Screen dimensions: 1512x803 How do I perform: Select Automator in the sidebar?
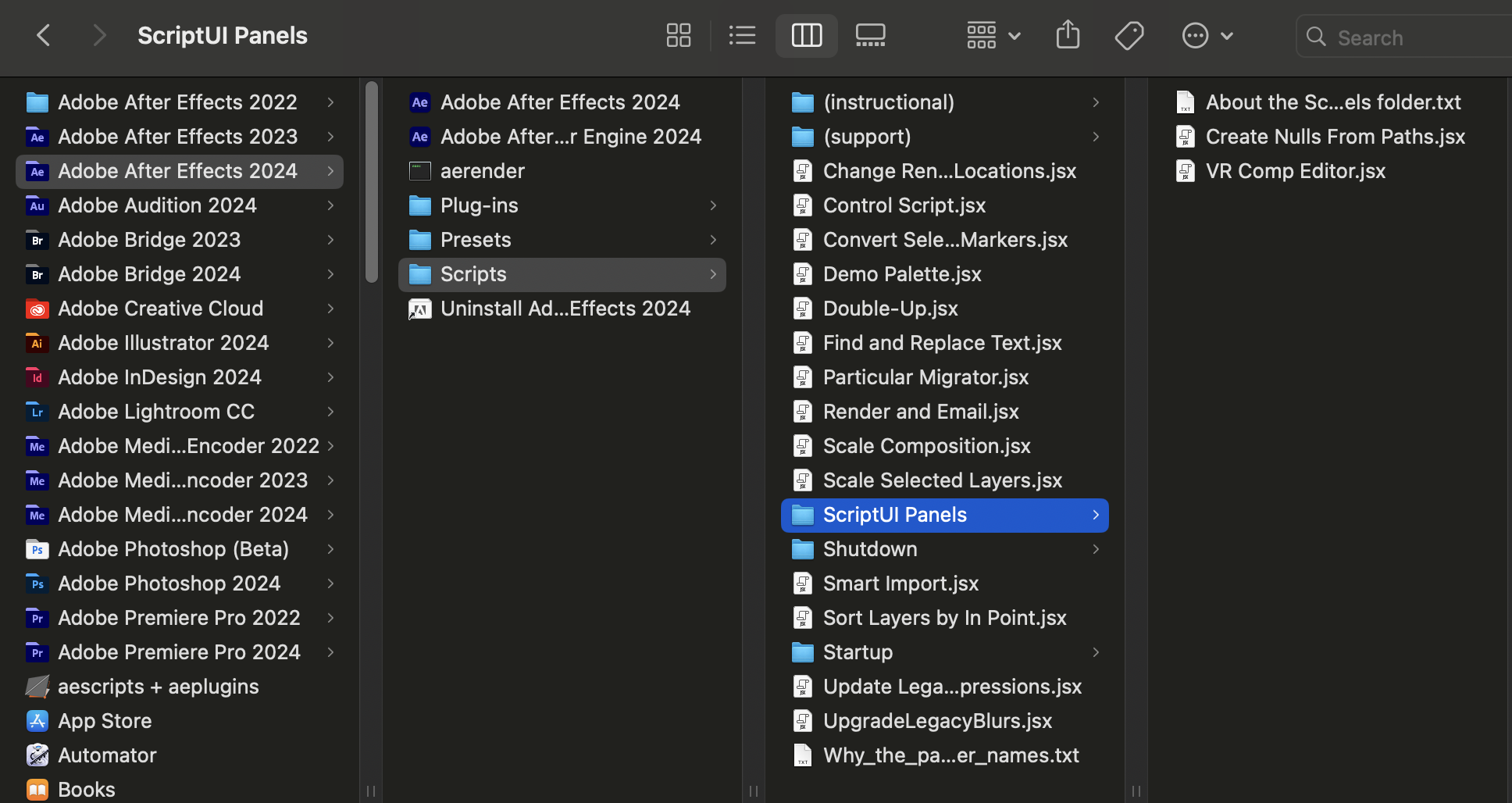coord(106,755)
